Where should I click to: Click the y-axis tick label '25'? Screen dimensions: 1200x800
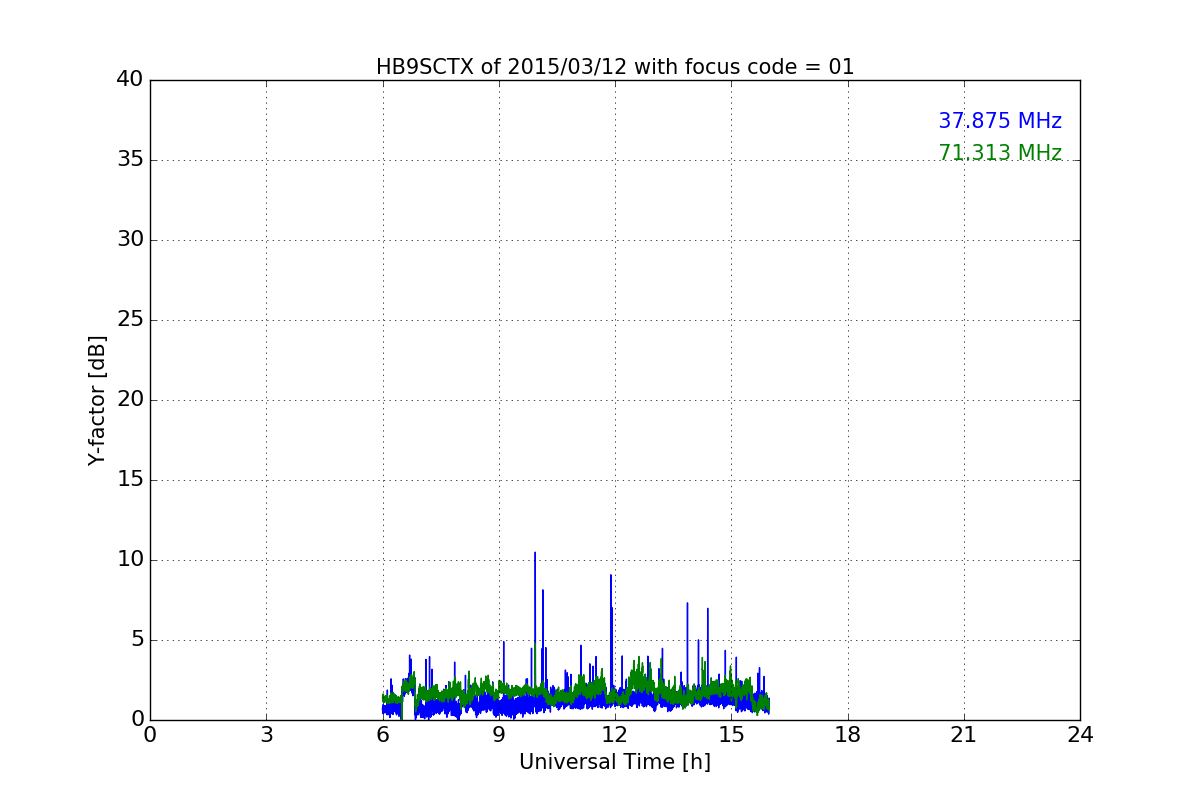click(130, 320)
